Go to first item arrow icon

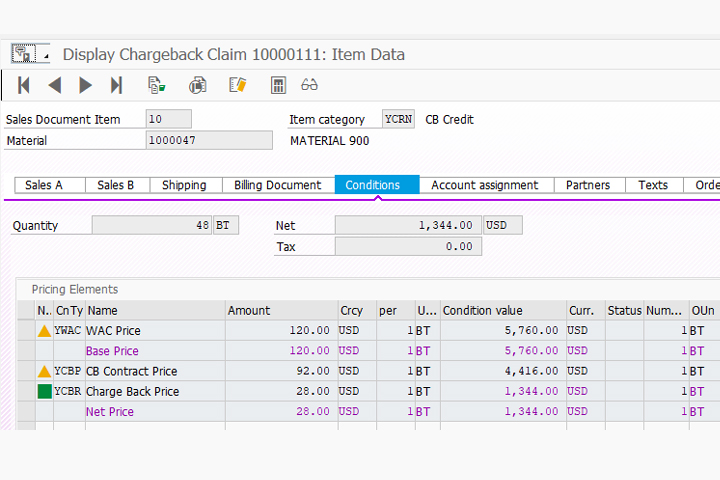point(24,85)
